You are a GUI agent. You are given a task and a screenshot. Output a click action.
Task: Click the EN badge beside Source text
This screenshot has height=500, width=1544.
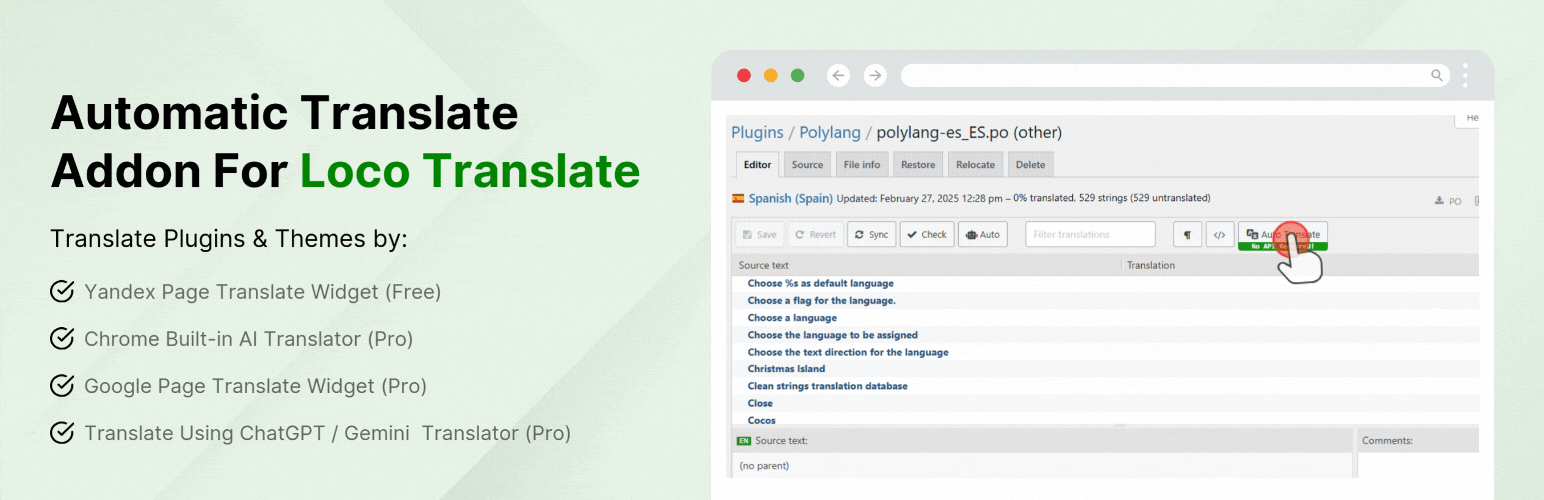(x=743, y=440)
